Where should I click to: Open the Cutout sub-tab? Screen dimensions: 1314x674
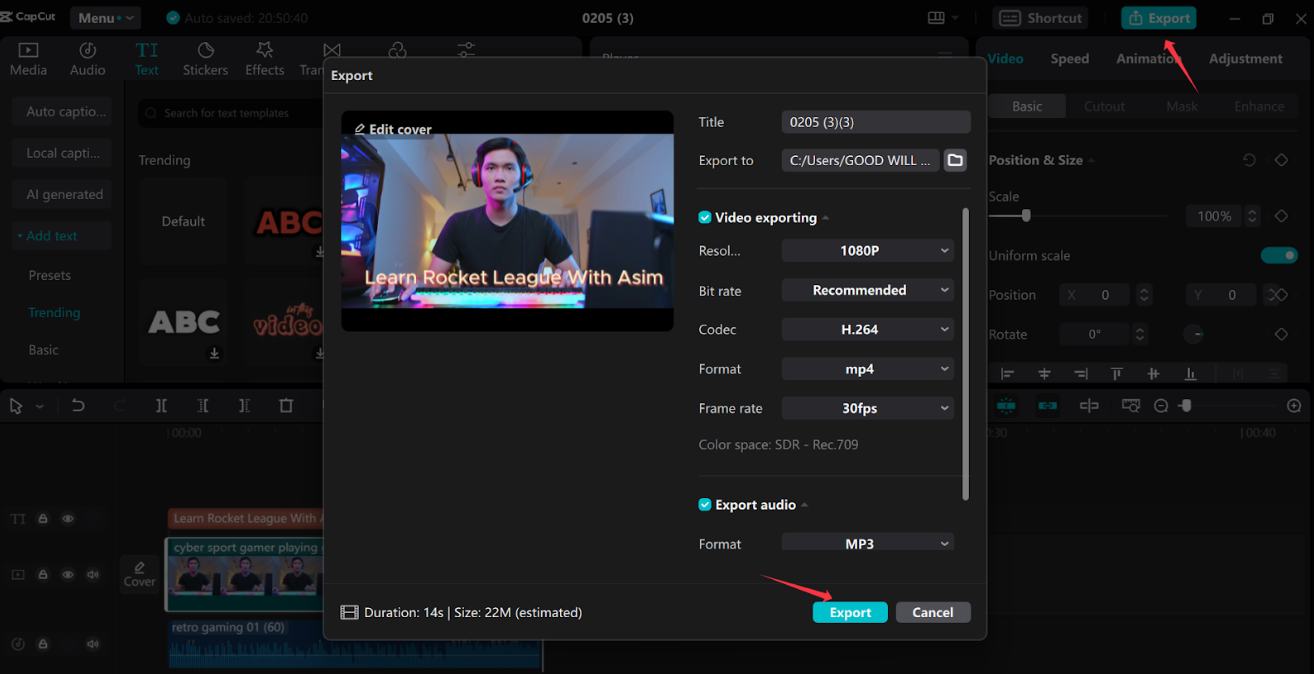click(1104, 106)
